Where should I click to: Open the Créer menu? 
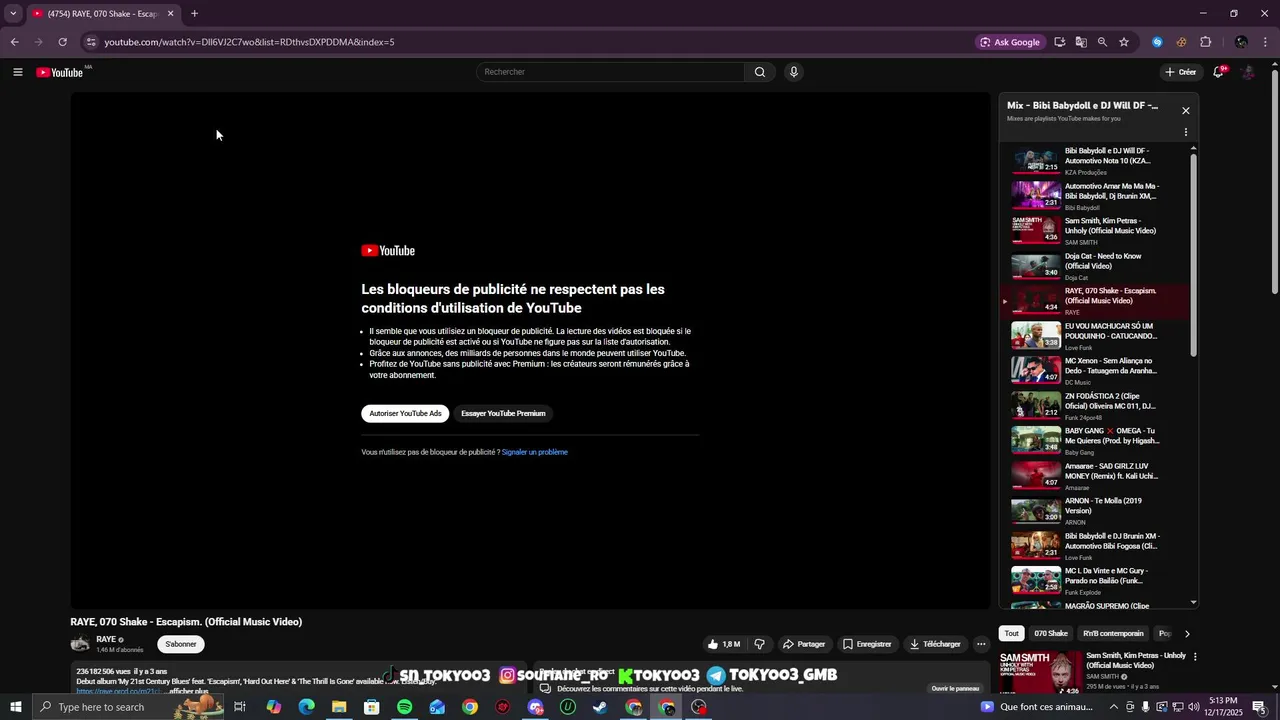click(1181, 72)
